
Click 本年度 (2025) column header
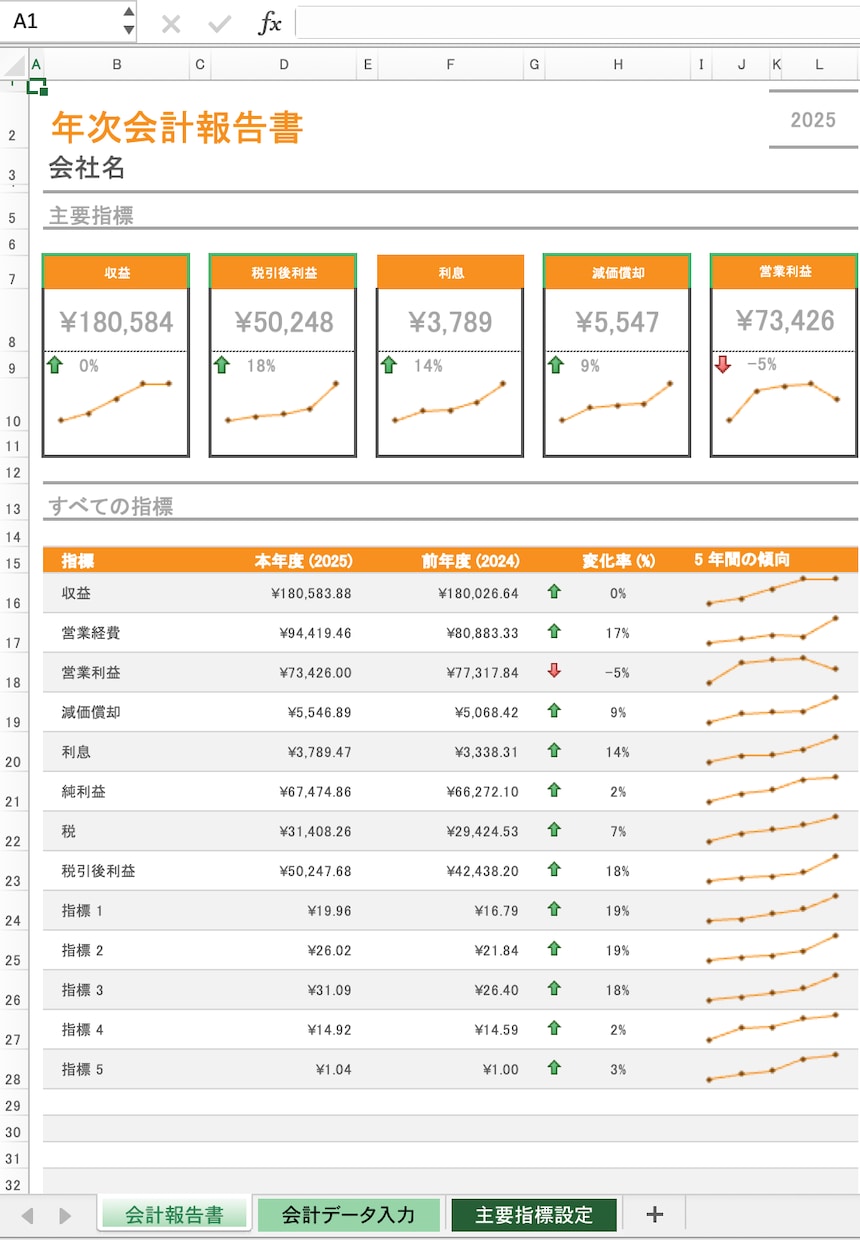[303, 560]
